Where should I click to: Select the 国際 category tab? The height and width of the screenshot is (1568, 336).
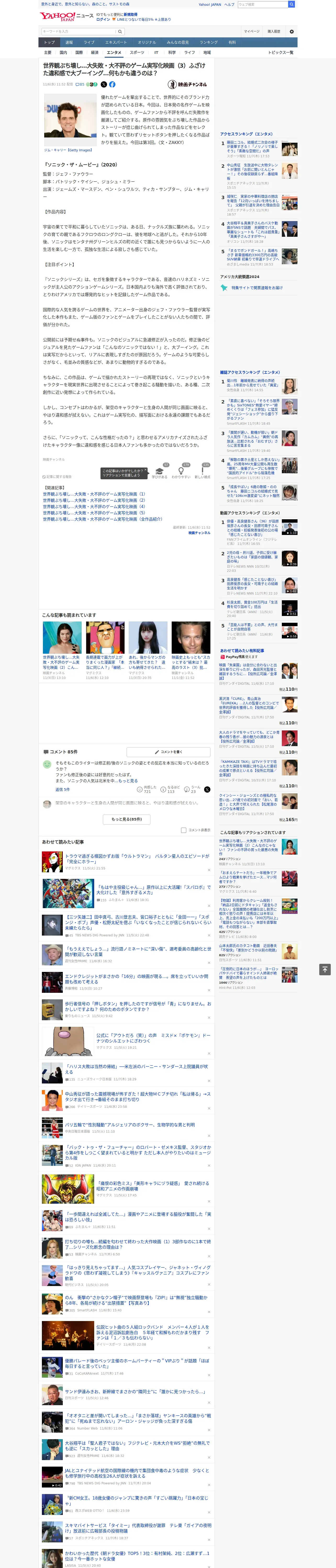79,53
